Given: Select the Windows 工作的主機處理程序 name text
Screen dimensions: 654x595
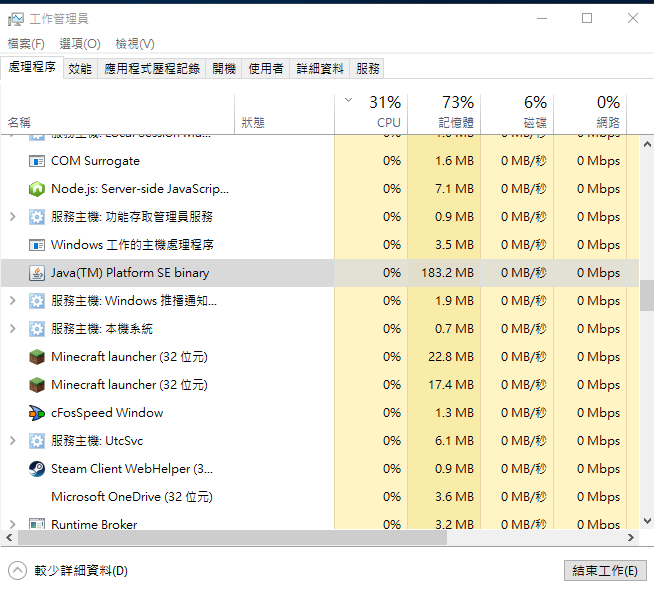Looking at the screenshot, I should pos(132,245).
